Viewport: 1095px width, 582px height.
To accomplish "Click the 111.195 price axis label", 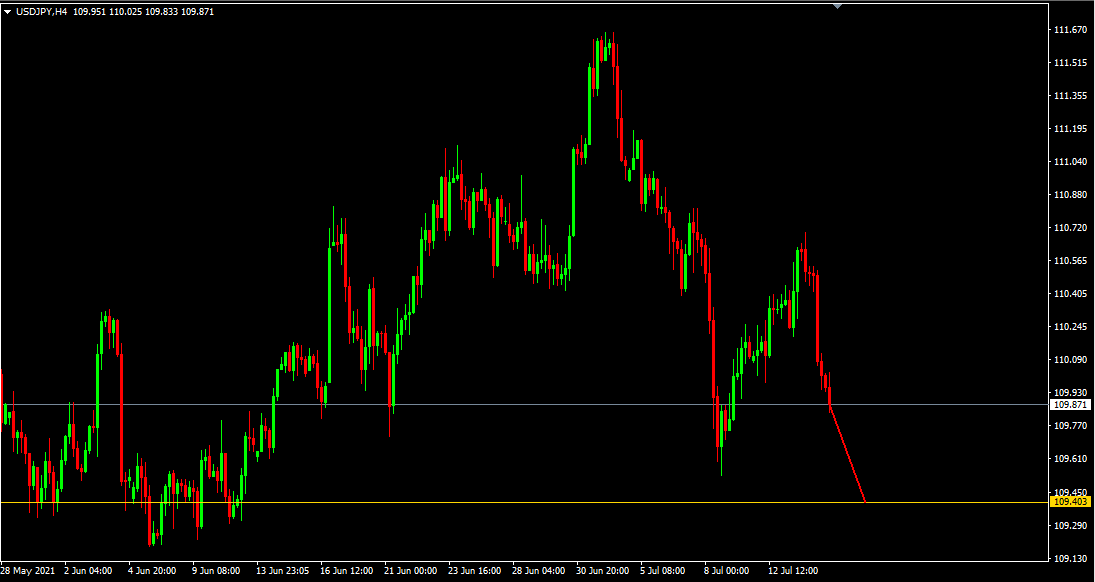I will click(1071, 129).
